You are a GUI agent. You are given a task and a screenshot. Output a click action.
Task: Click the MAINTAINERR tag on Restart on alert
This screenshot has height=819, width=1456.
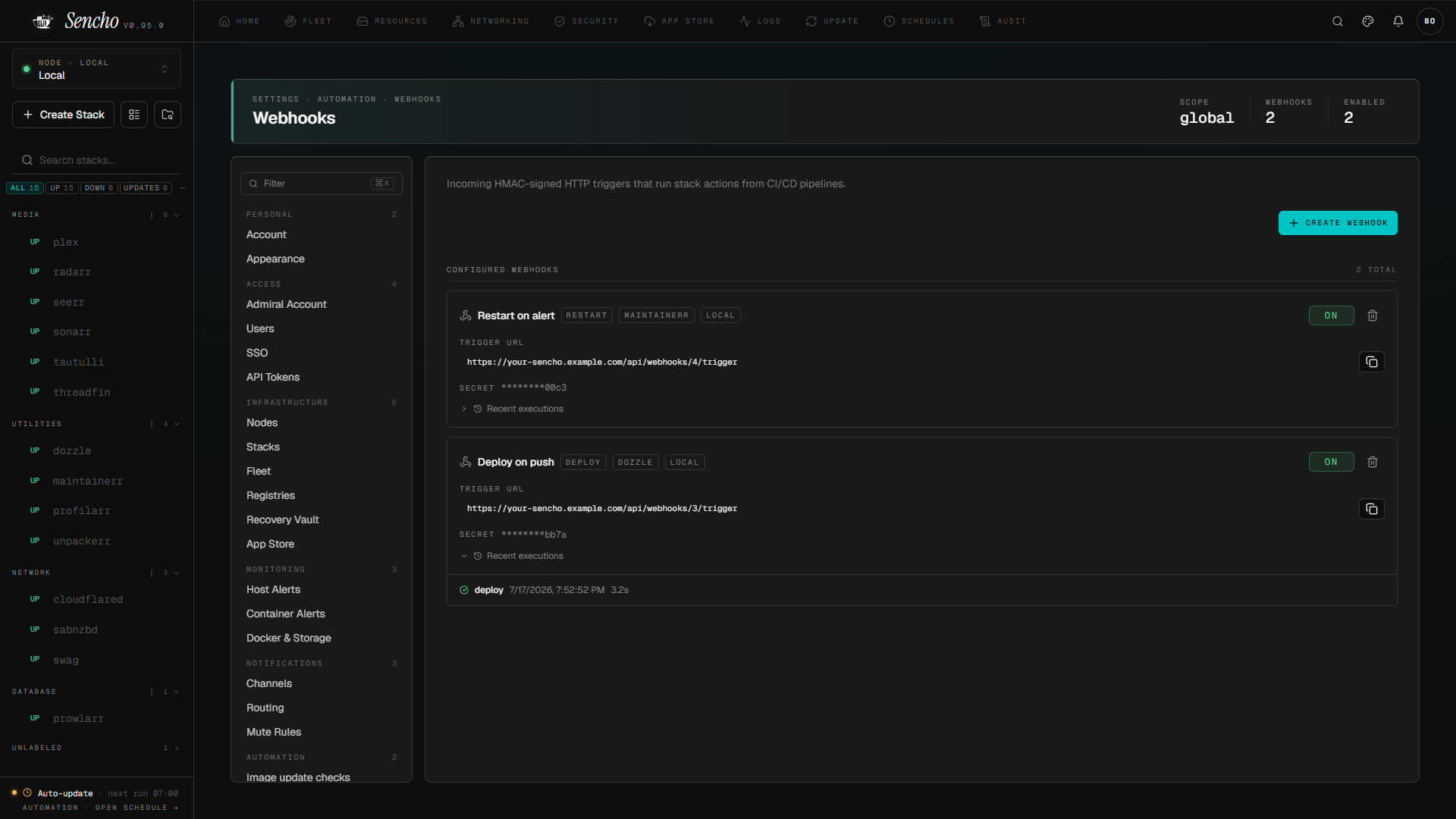click(x=657, y=315)
